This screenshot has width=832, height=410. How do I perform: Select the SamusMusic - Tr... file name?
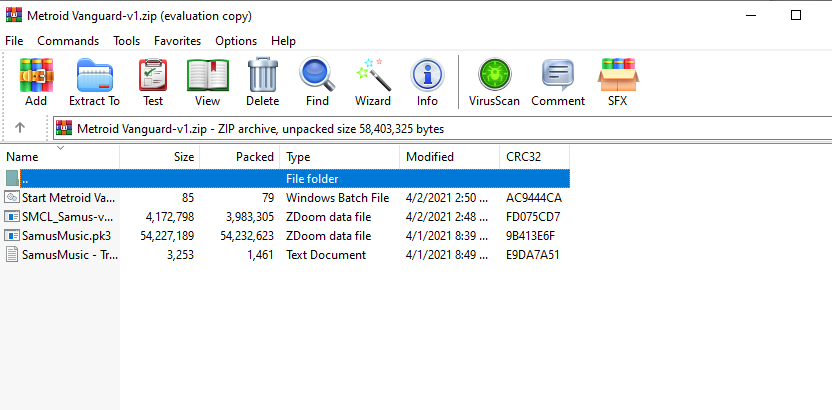(x=70, y=255)
